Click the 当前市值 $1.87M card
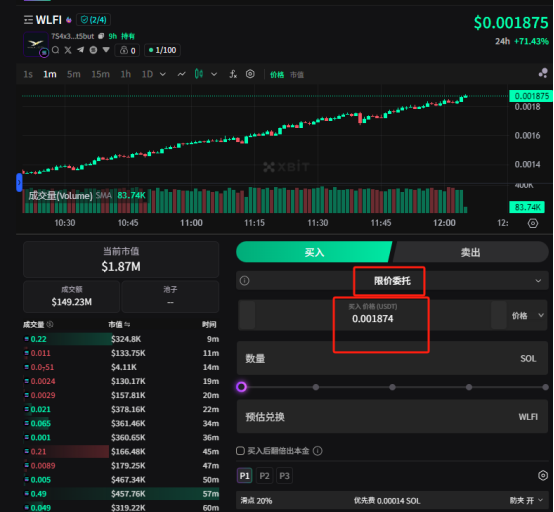The height and width of the screenshot is (512, 554). tap(121, 259)
